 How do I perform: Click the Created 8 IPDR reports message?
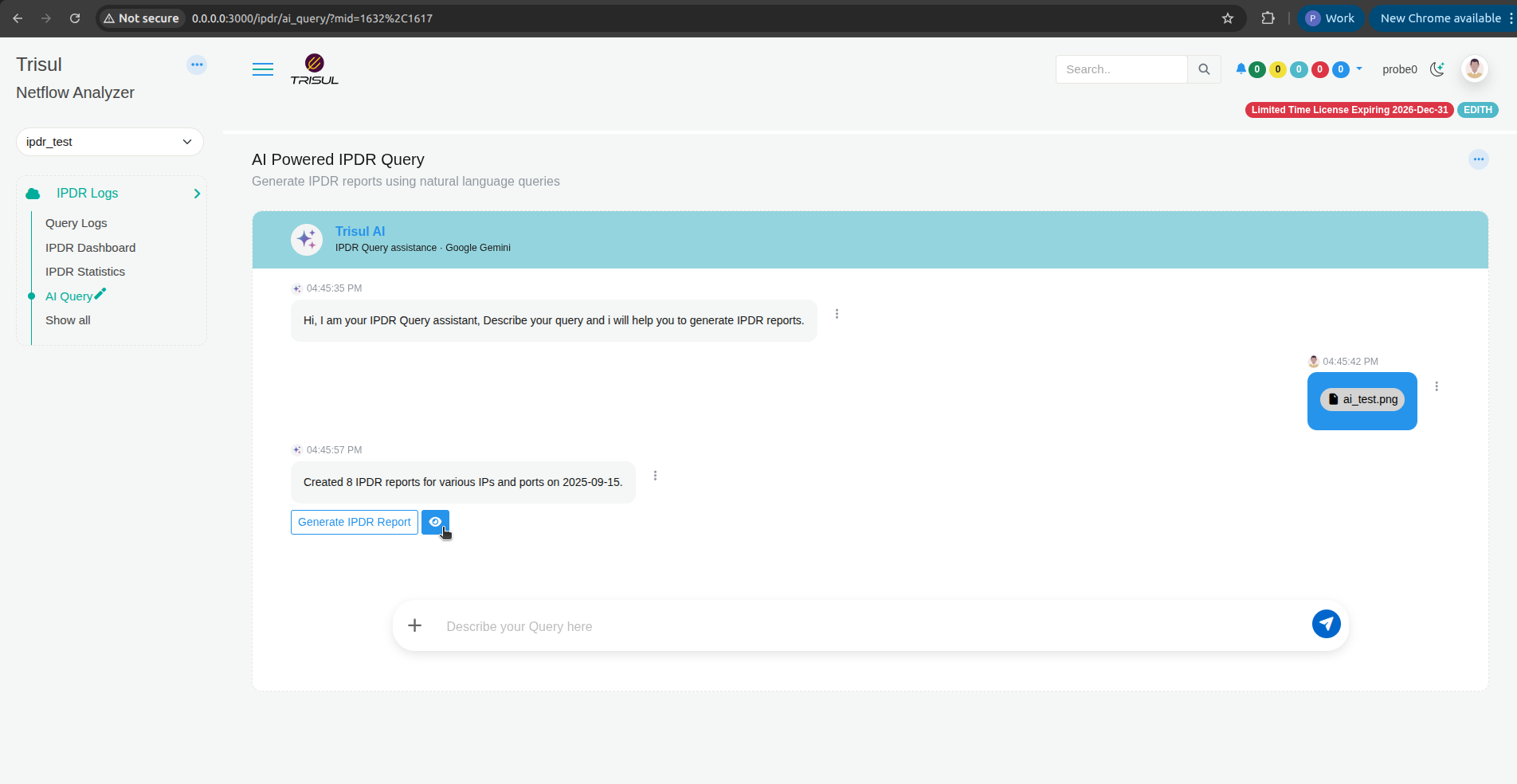tap(463, 482)
